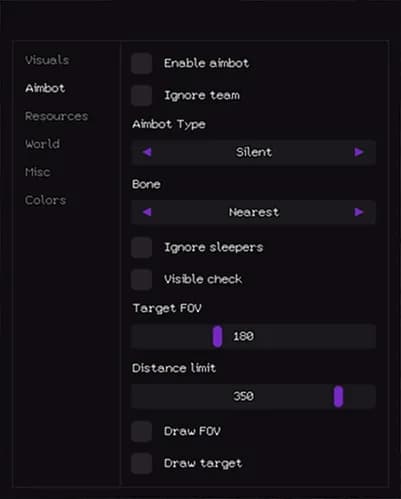Check the Ignore sleepers option

(142, 247)
